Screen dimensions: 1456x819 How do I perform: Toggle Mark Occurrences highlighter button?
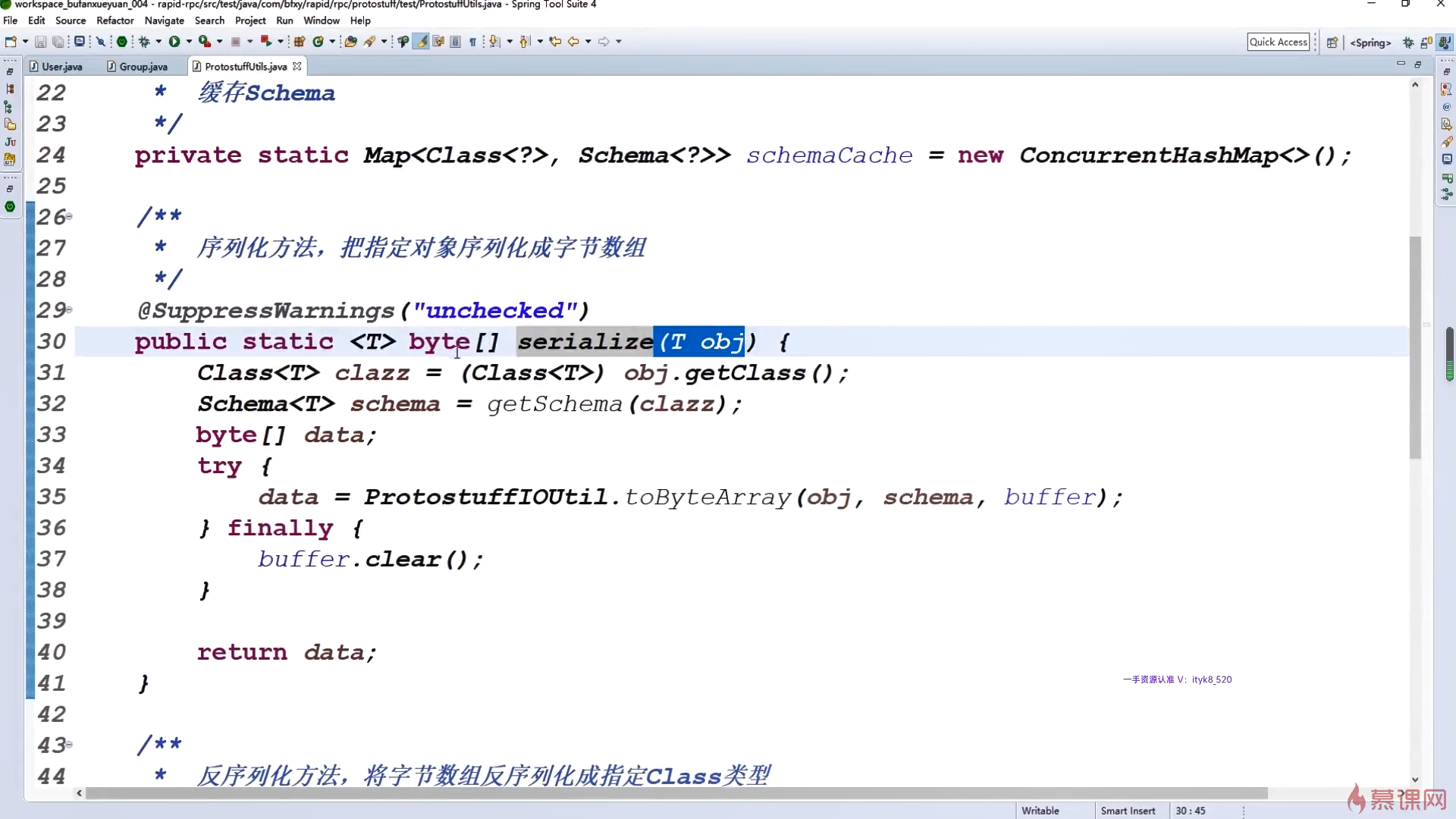point(421,42)
